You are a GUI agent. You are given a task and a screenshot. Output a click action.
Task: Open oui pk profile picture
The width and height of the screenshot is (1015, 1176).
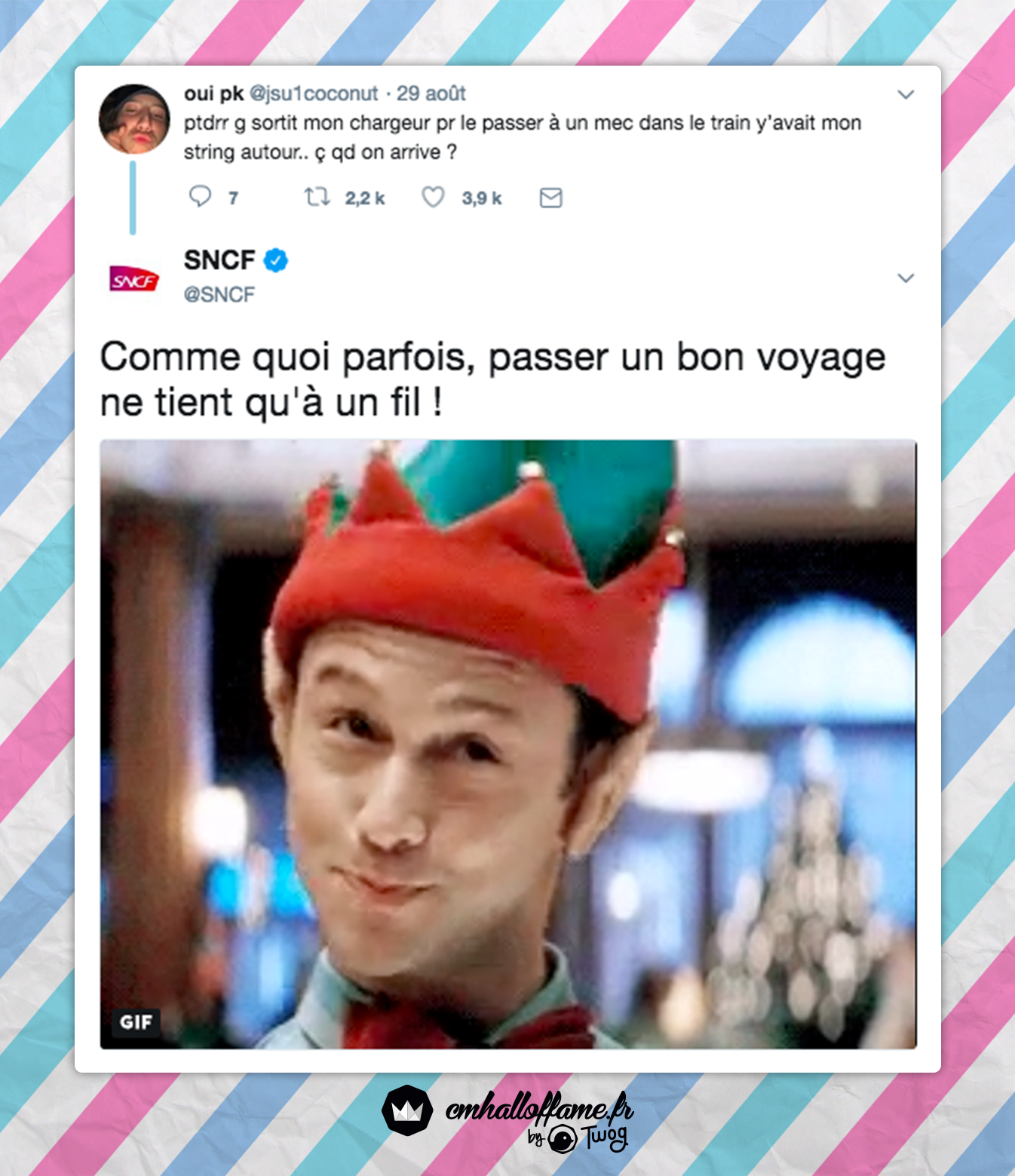(134, 119)
